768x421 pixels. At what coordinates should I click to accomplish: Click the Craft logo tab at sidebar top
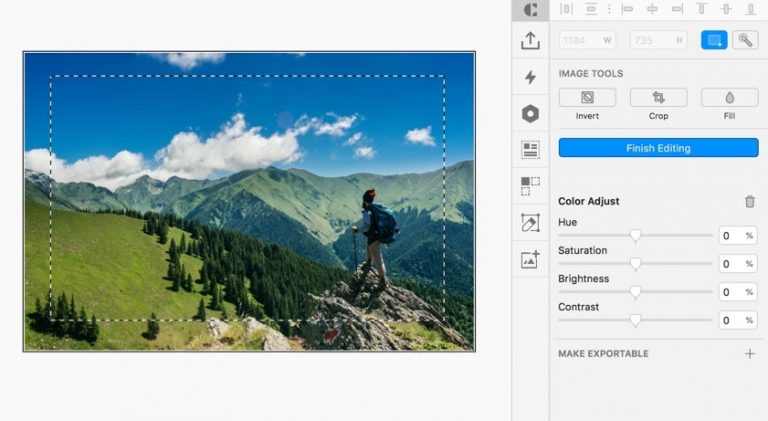pyautogui.click(x=530, y=9)
